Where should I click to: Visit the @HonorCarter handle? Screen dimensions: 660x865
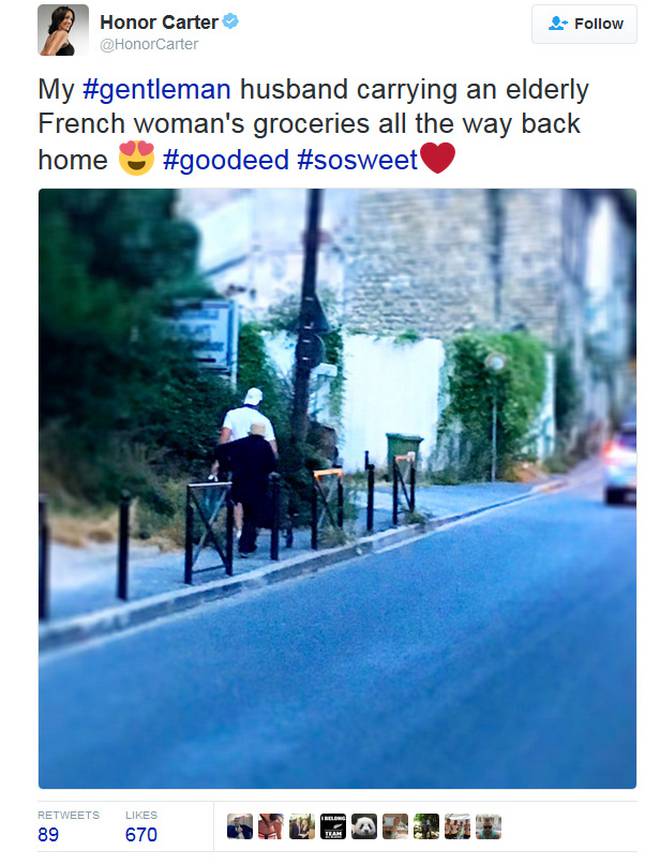click(149, 44)
